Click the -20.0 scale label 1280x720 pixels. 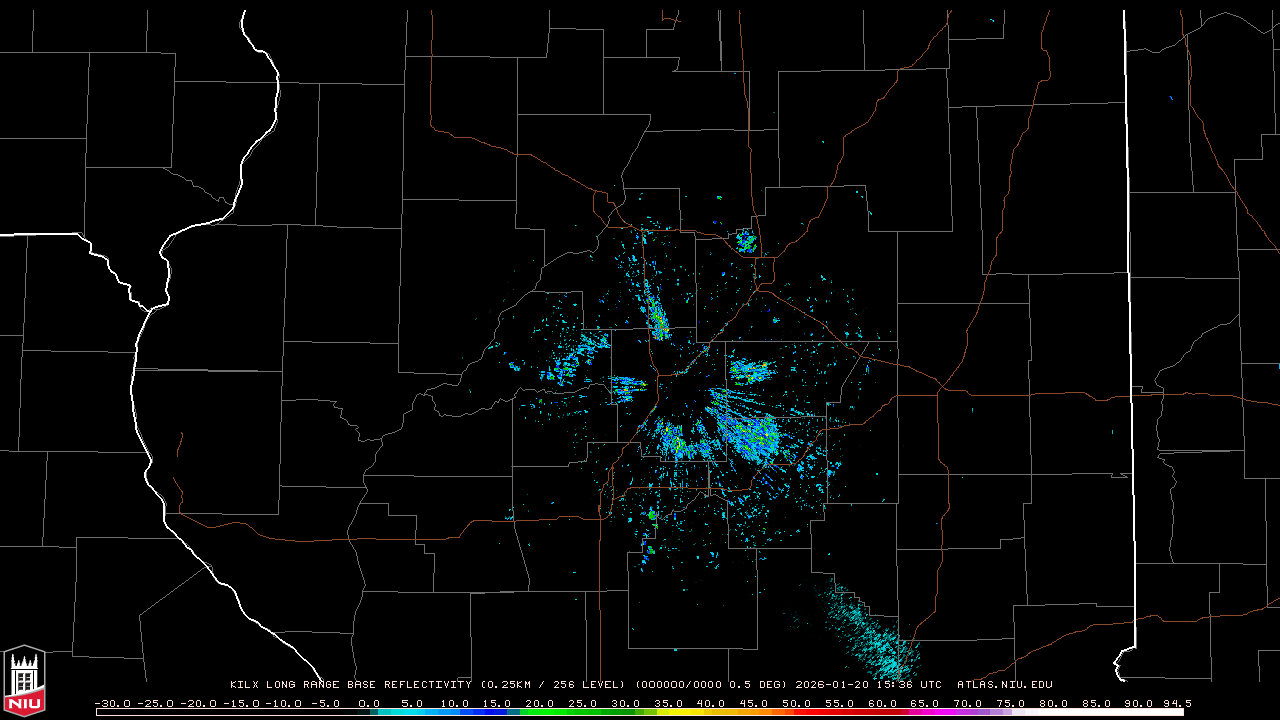coord(198,703)
